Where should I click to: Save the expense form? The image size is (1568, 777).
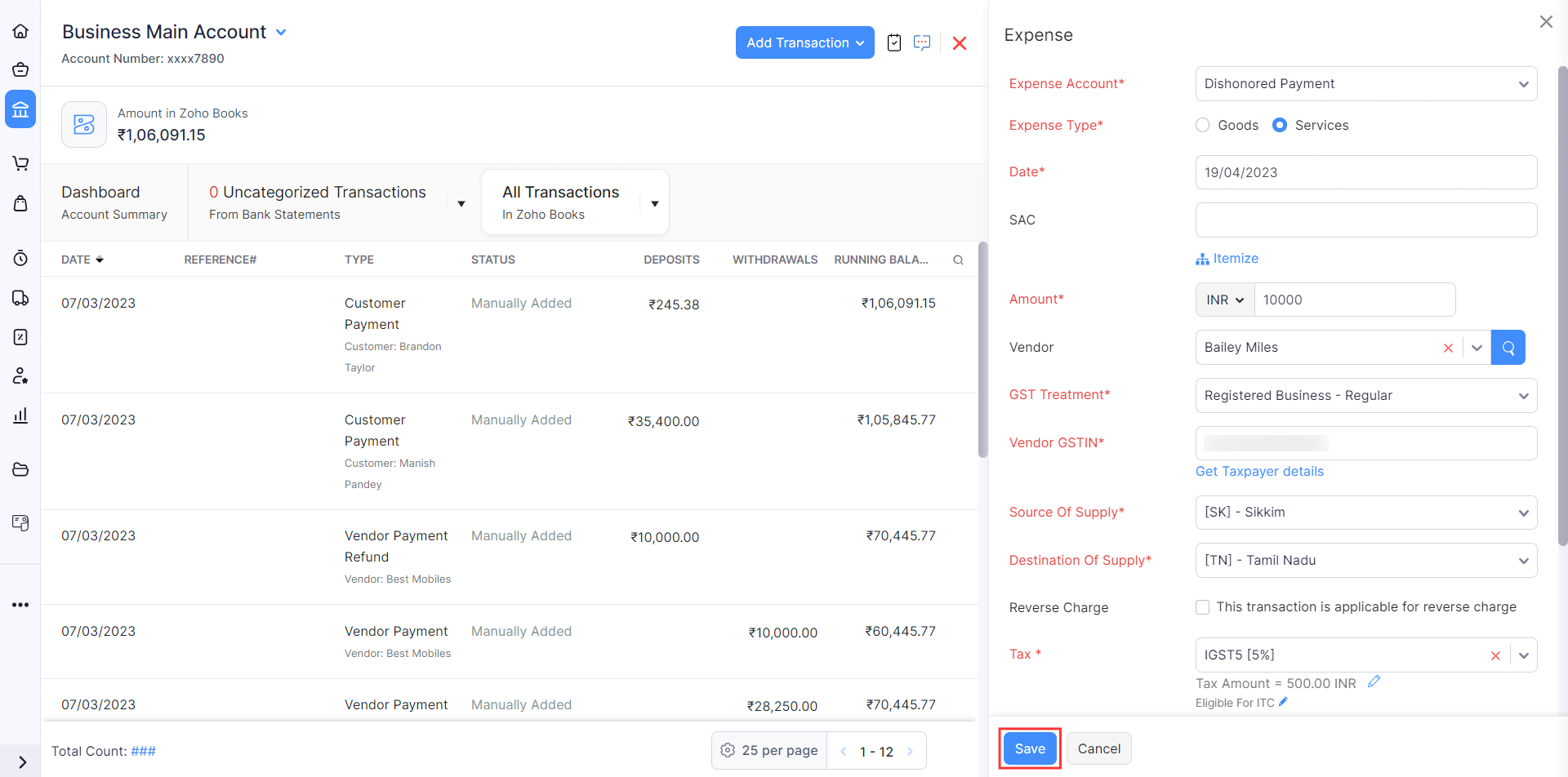pyautogui.click(x=1029, y=748)
